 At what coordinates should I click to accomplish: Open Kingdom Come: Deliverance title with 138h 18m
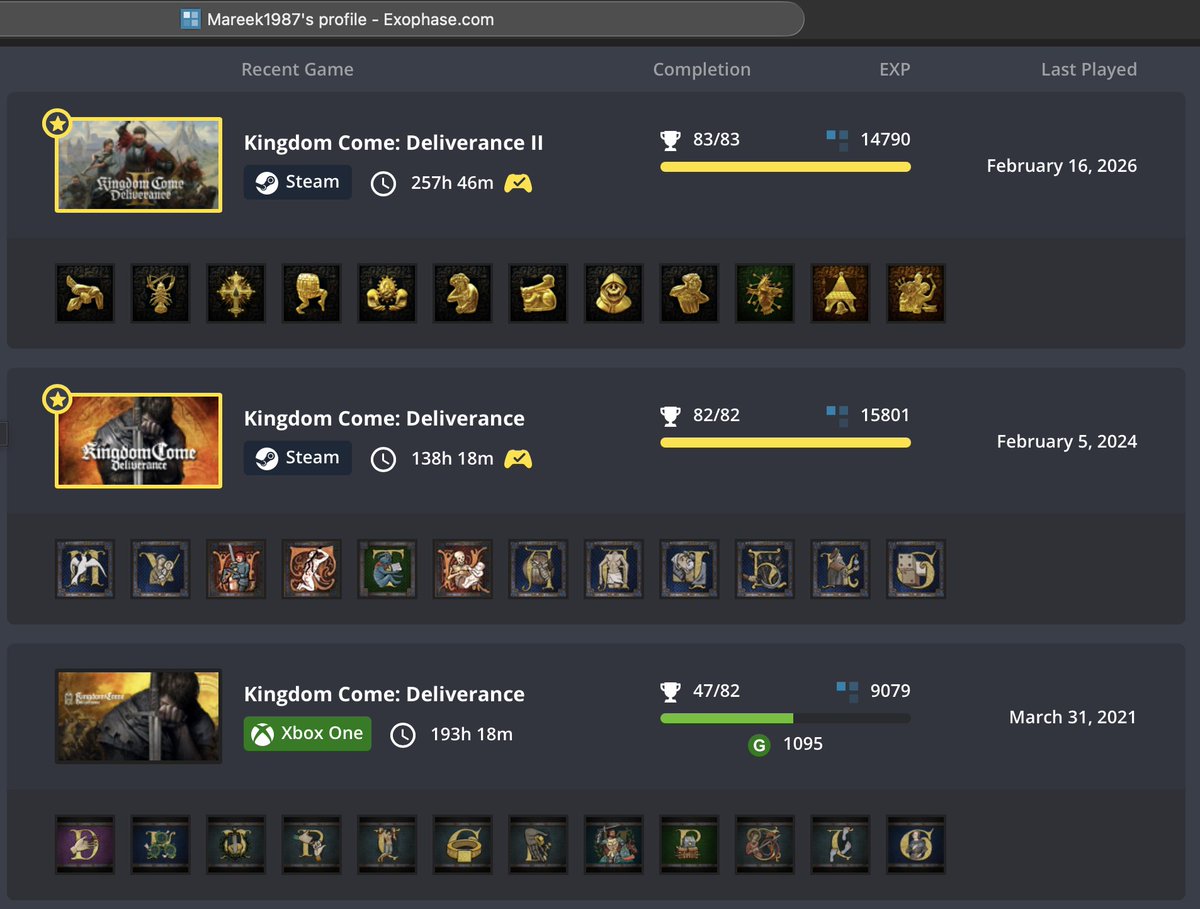point(384,419)
